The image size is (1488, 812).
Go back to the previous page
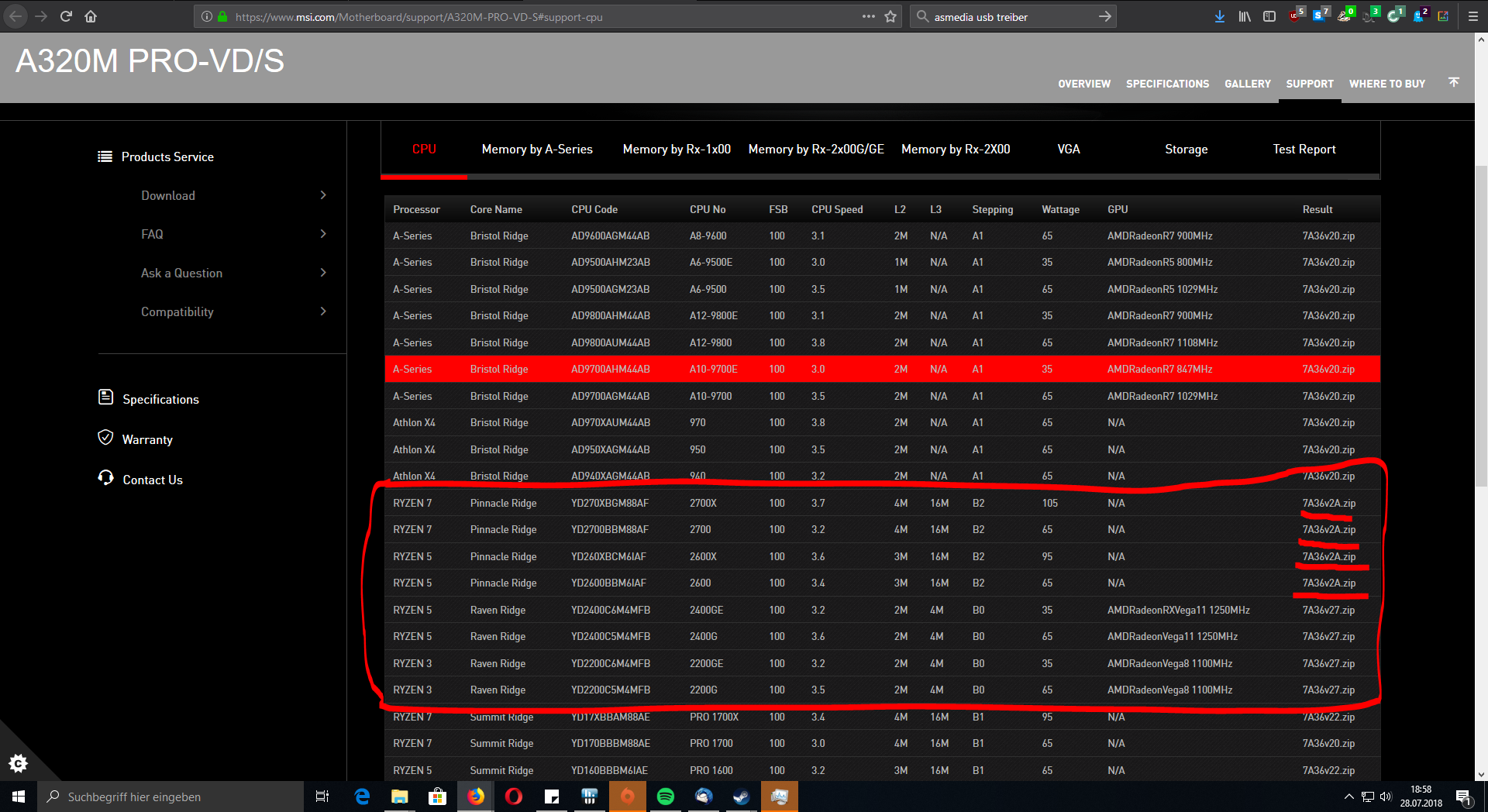(15, 16)
